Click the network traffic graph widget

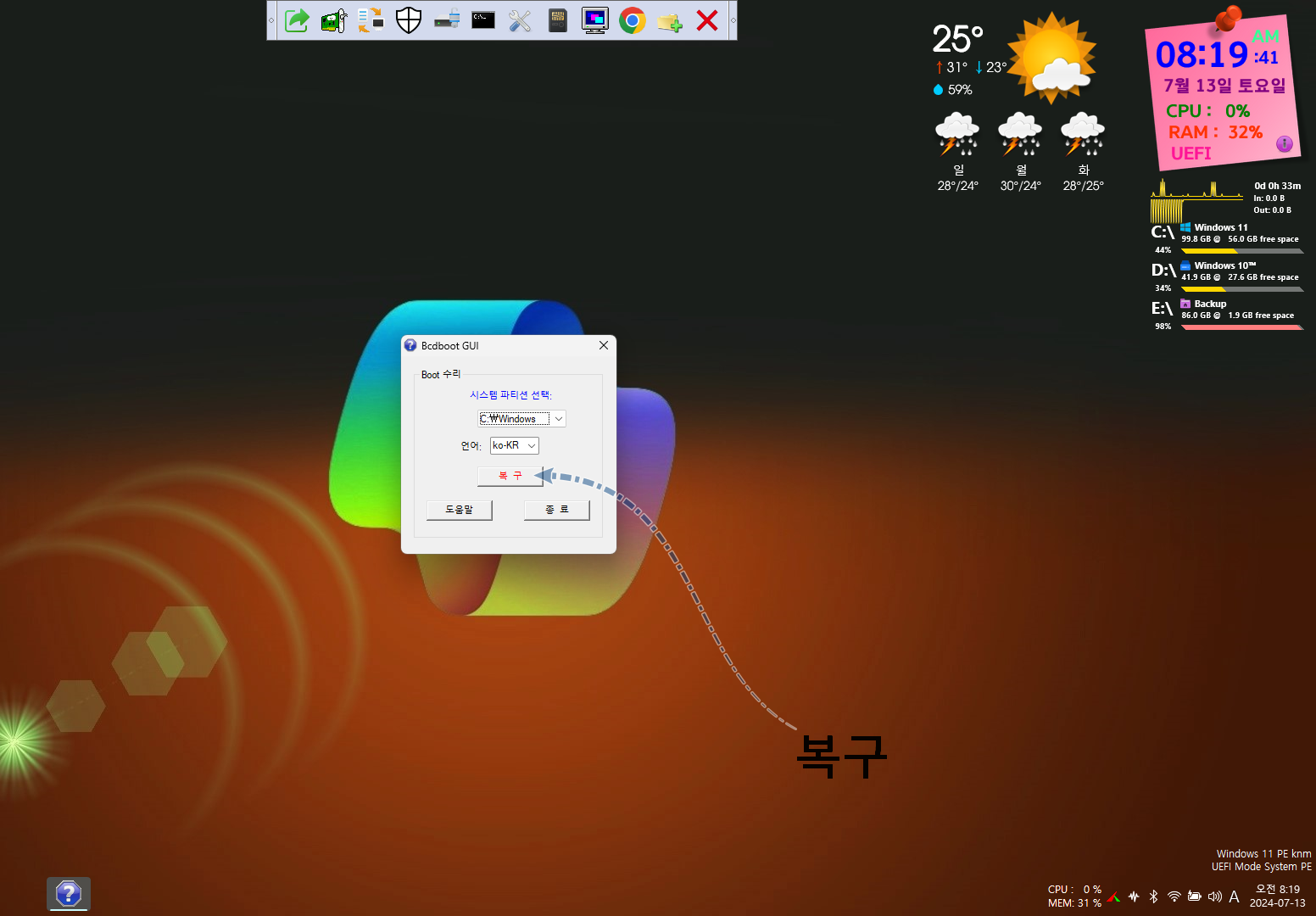click(1196, 201)
